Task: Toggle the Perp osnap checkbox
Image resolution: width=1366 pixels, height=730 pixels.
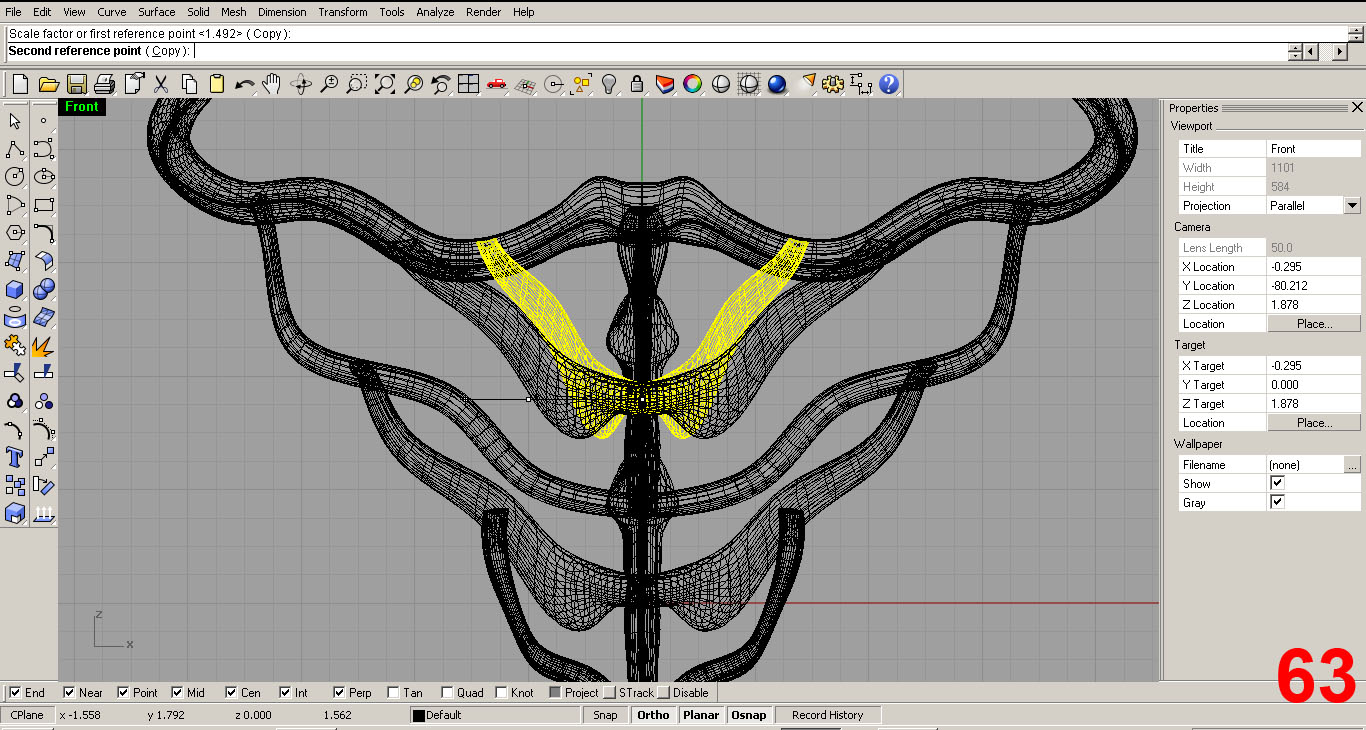Action: point(339,692)
